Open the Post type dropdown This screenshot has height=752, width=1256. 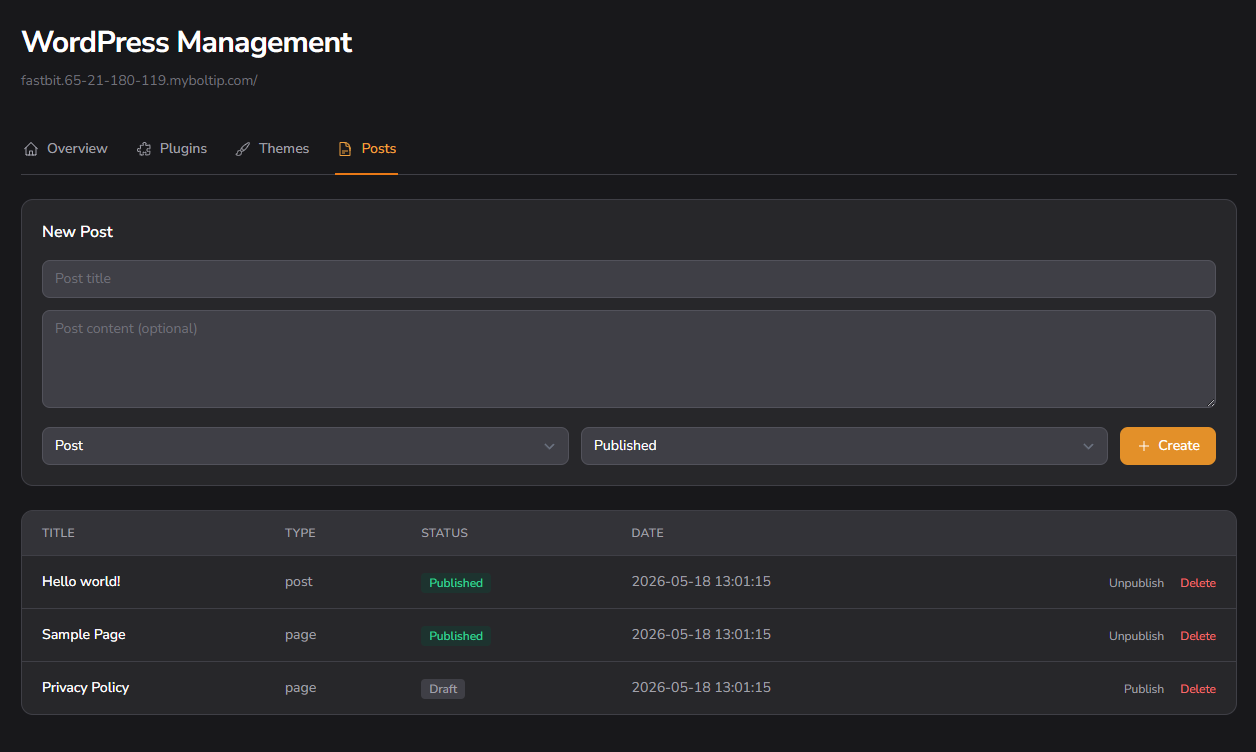click(x=305, y=446)
